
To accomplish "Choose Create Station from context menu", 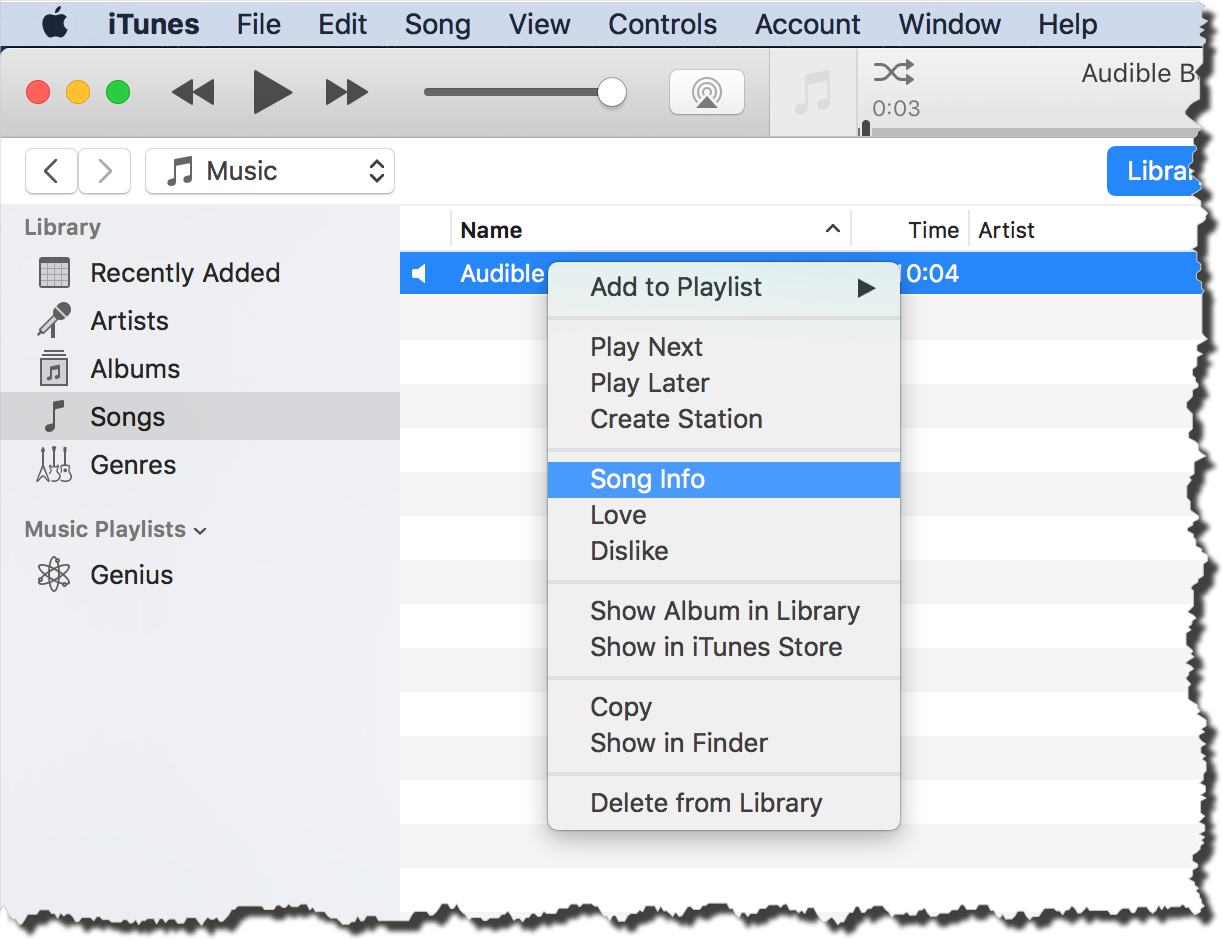I will point(724,419).
